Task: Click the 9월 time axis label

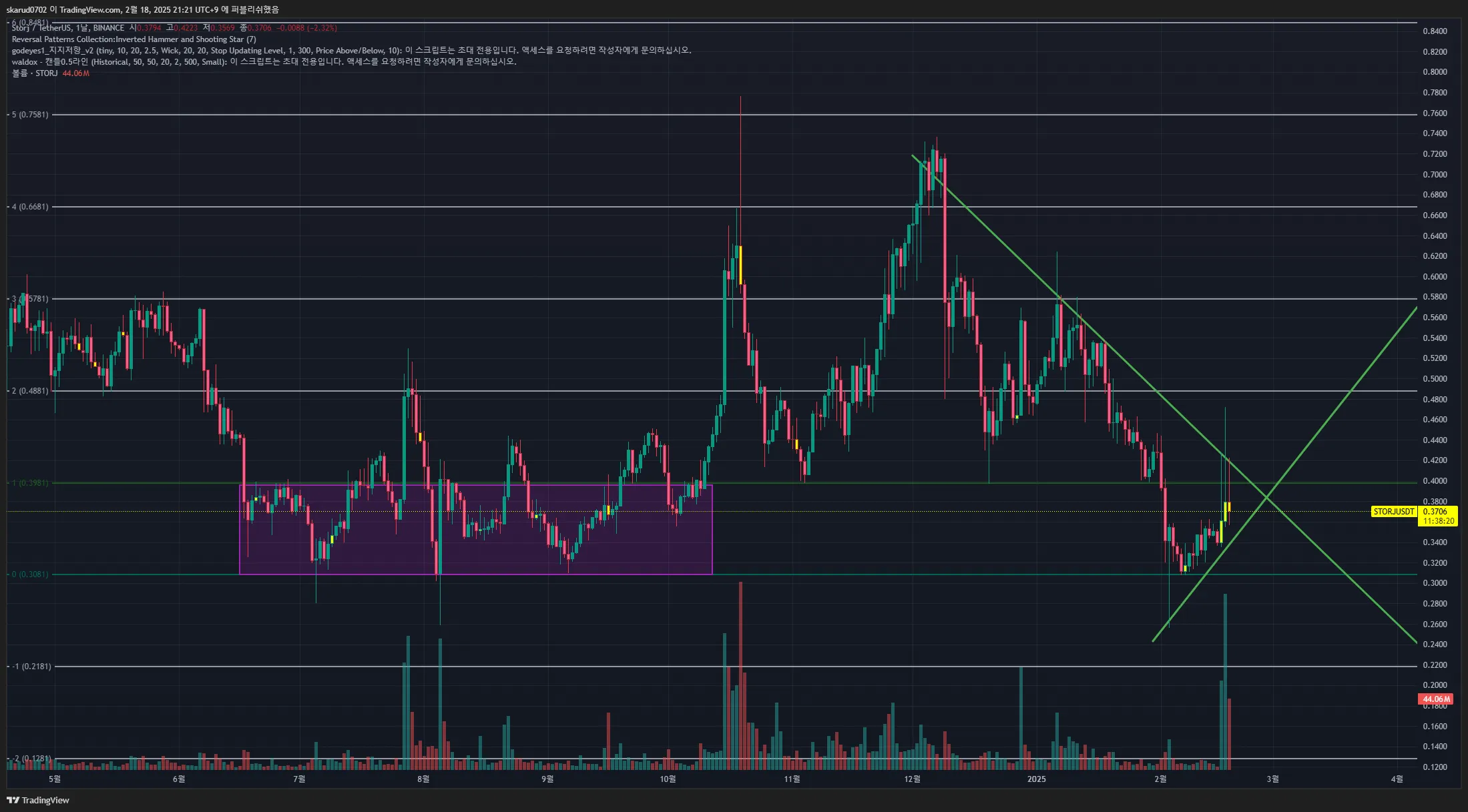Action: coord(547,779)
